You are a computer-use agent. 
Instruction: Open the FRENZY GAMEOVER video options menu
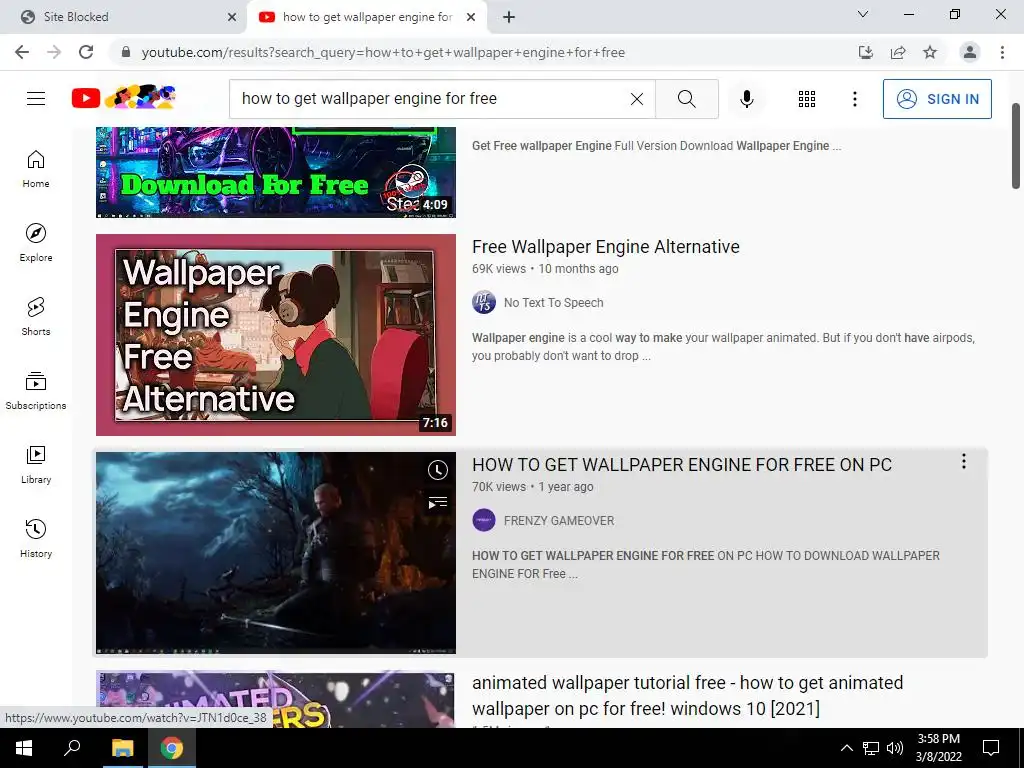[963, 462]
